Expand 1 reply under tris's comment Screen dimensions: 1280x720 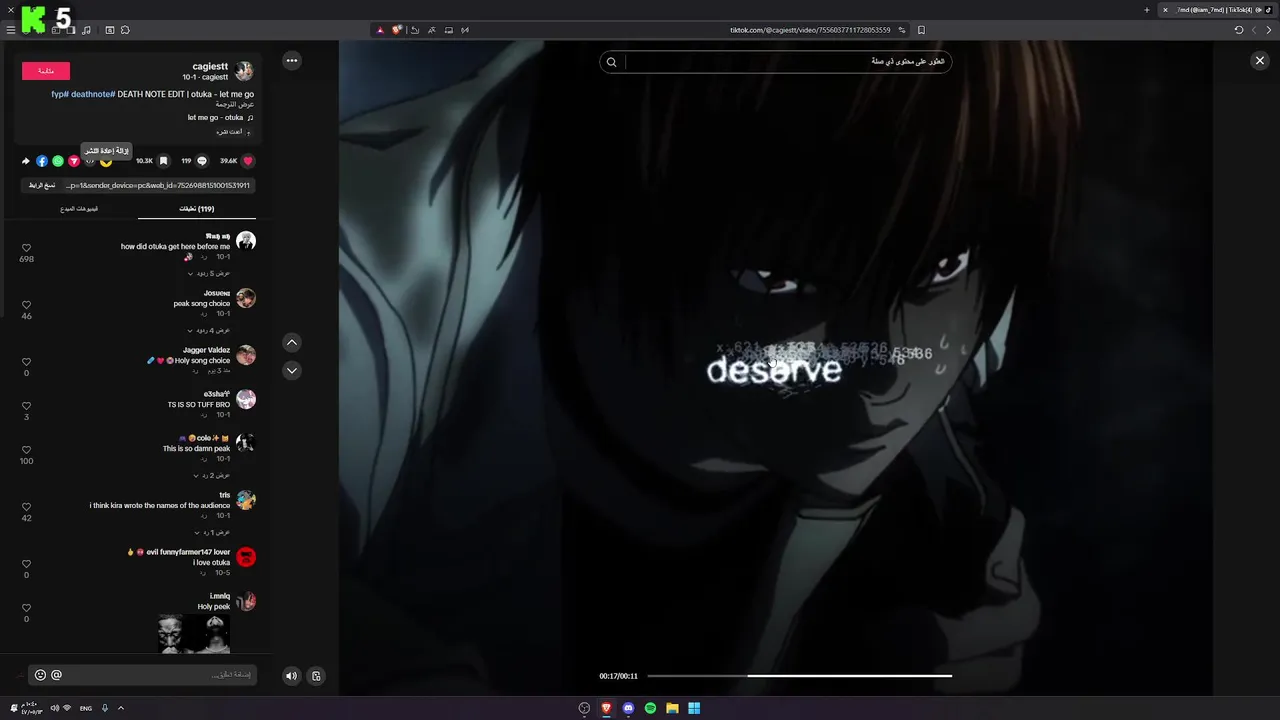point(212,532)
